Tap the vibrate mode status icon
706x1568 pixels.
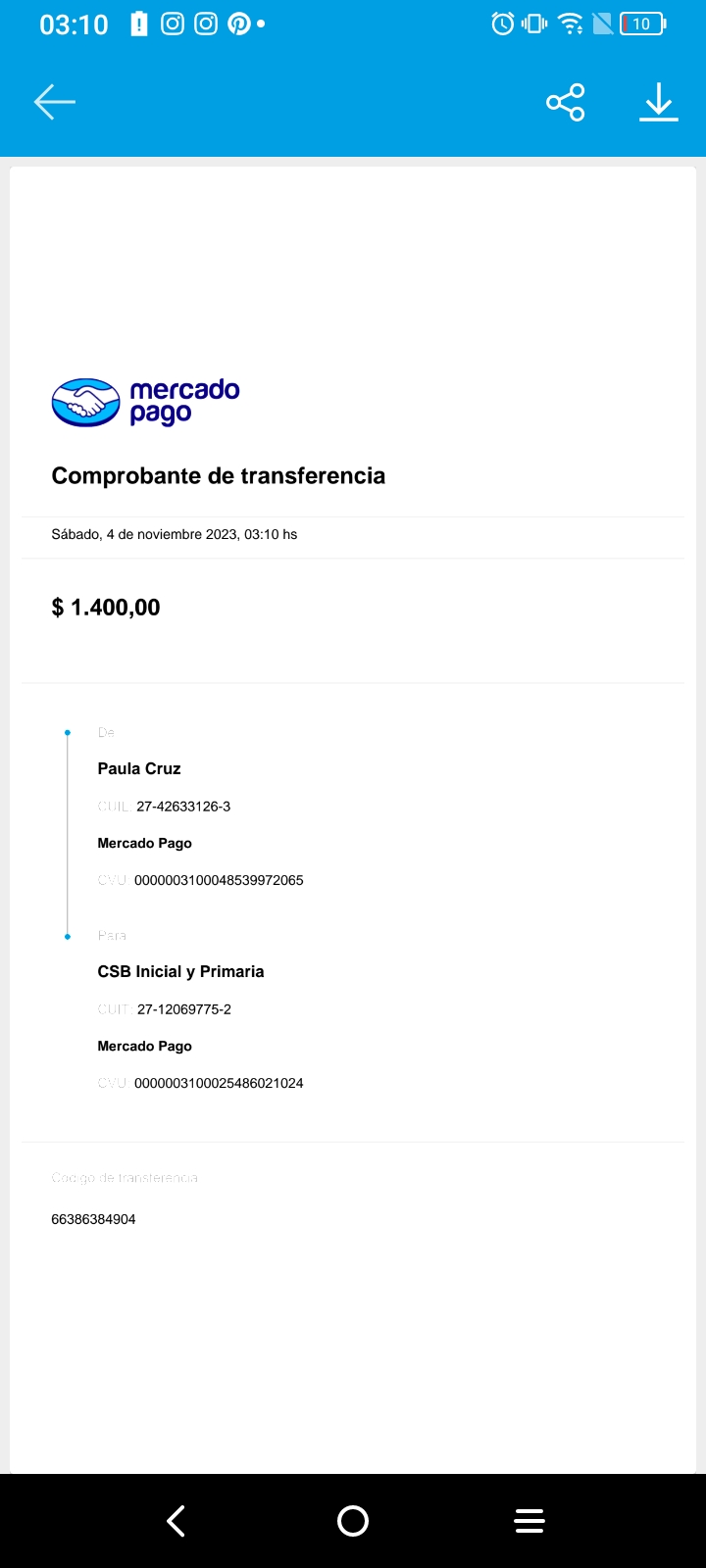(x=534, y=24)
